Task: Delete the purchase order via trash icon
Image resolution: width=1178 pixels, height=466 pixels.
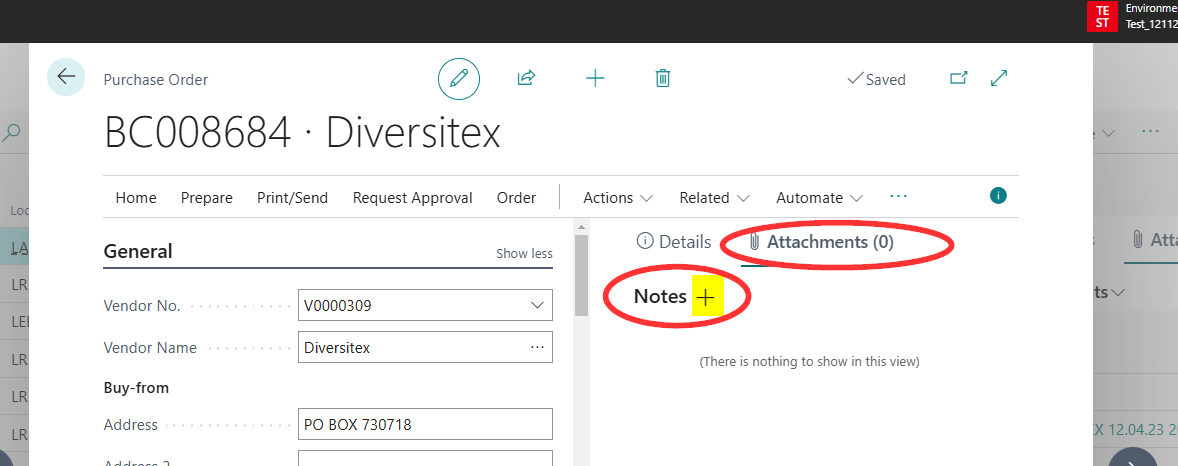Action: coord(663,78)
